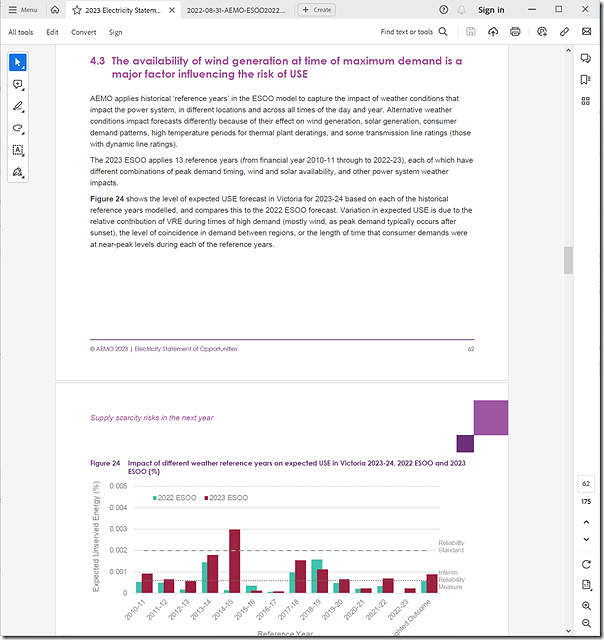Open the share with others icon
The image size is (604, 640).
click(542, 31)
